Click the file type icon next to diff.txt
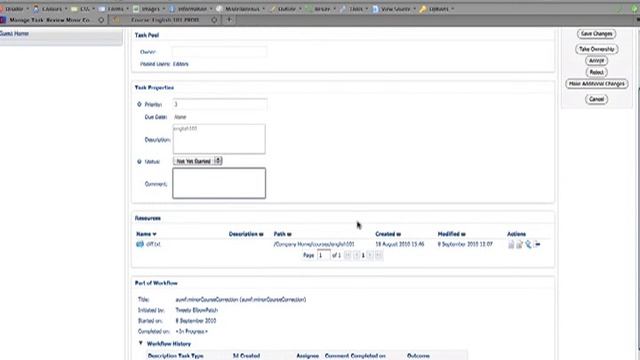 click(140, 244)
